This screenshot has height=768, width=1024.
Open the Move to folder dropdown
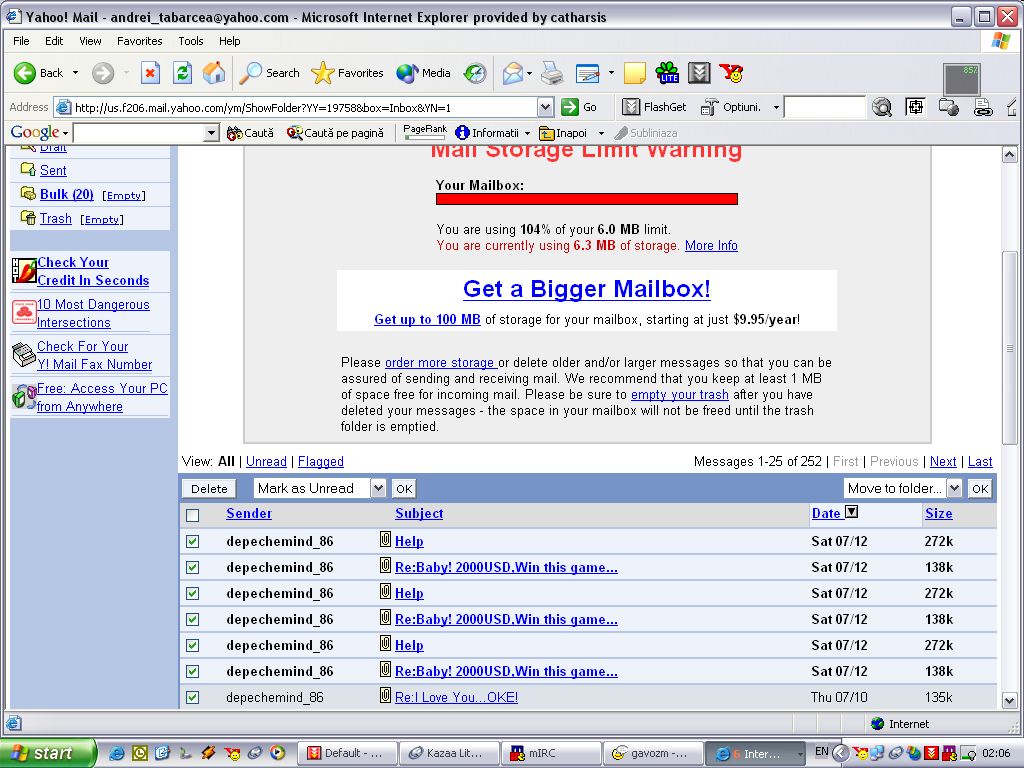954,488
